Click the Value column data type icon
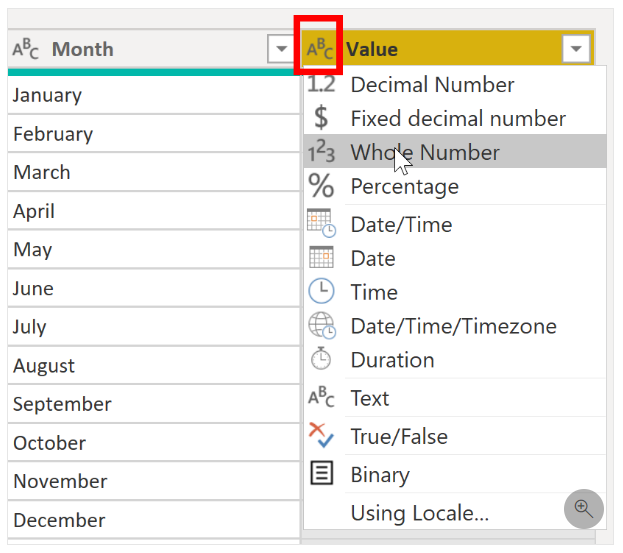 click(319, 49)
